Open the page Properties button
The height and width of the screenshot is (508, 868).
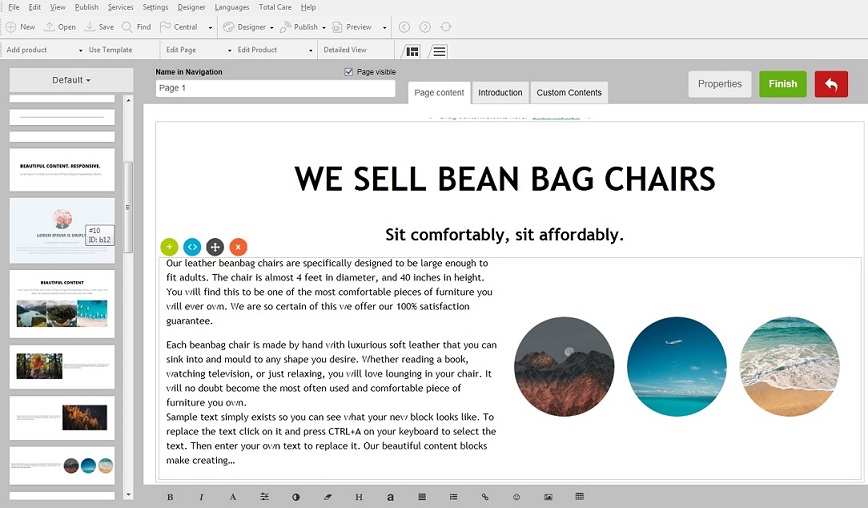pyautogui.click(x=720, y=84)
